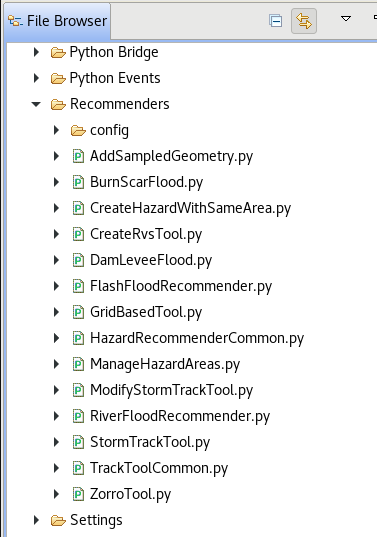Collapse the Recommenders folder
Image resolution: width=377 pixels, height=537 pixels.
point(36,104)
